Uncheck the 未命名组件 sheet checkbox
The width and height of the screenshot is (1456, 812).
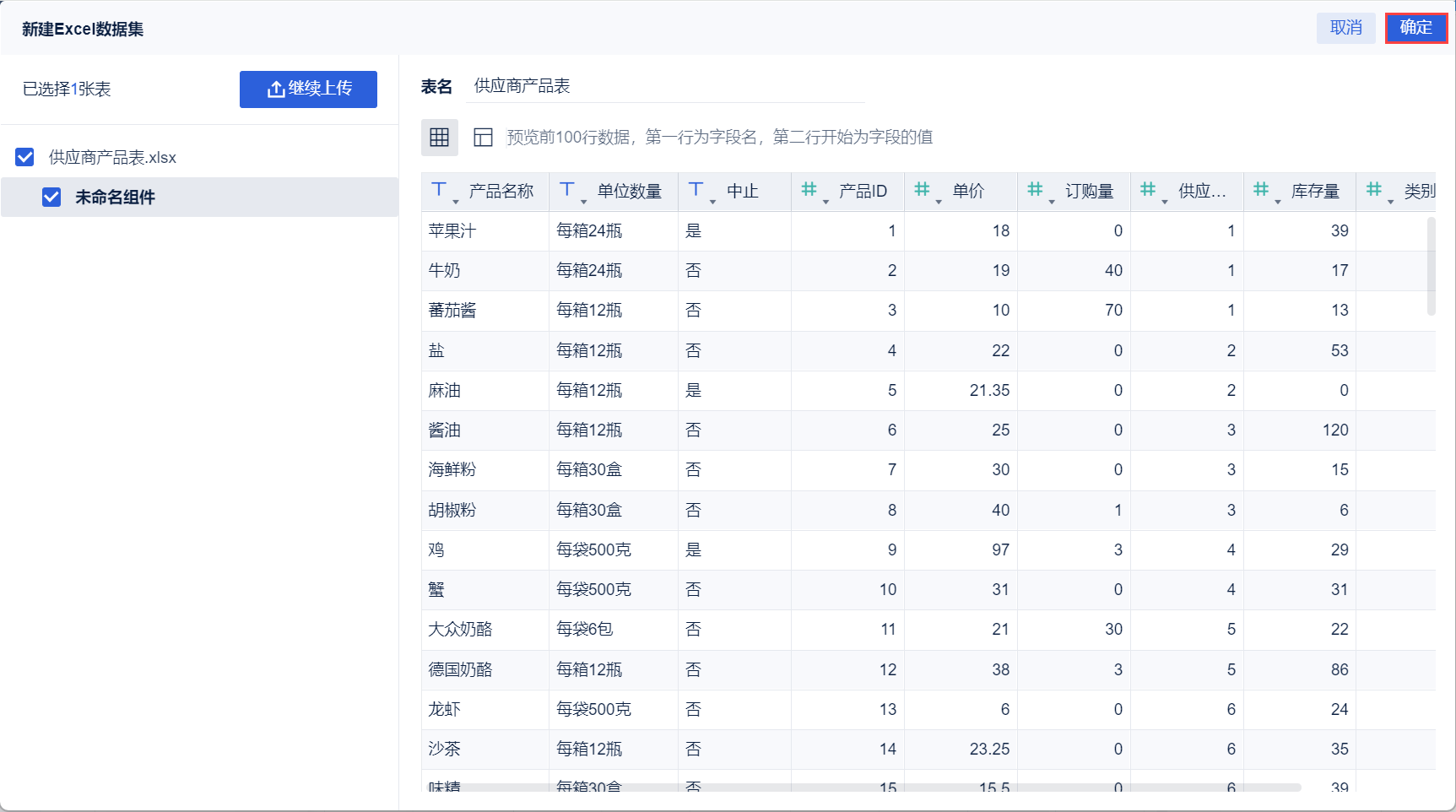51,197
